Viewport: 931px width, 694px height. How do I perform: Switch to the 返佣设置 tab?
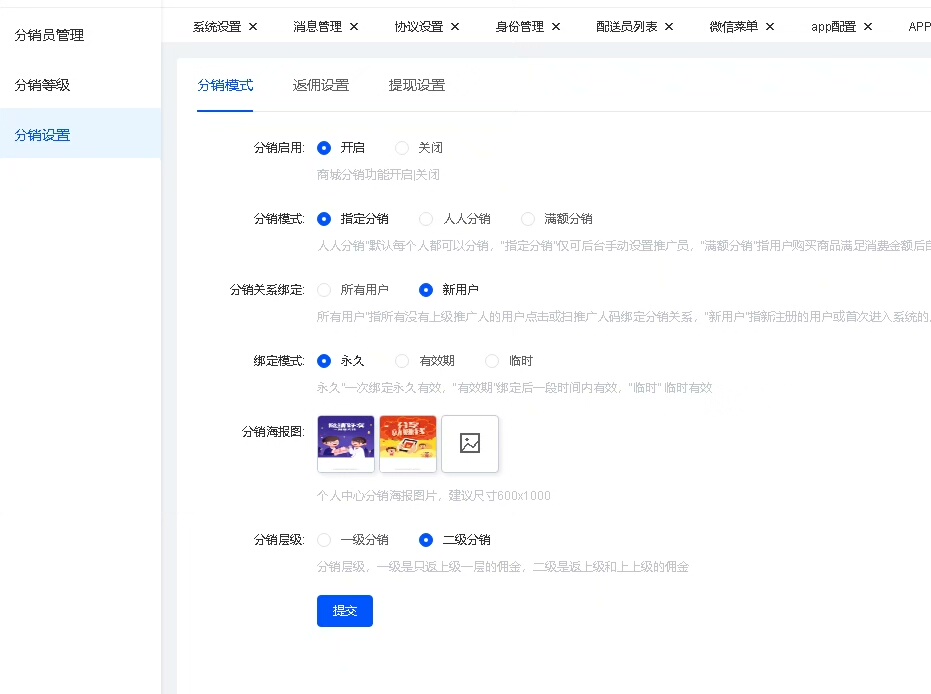tap(321, 86)
